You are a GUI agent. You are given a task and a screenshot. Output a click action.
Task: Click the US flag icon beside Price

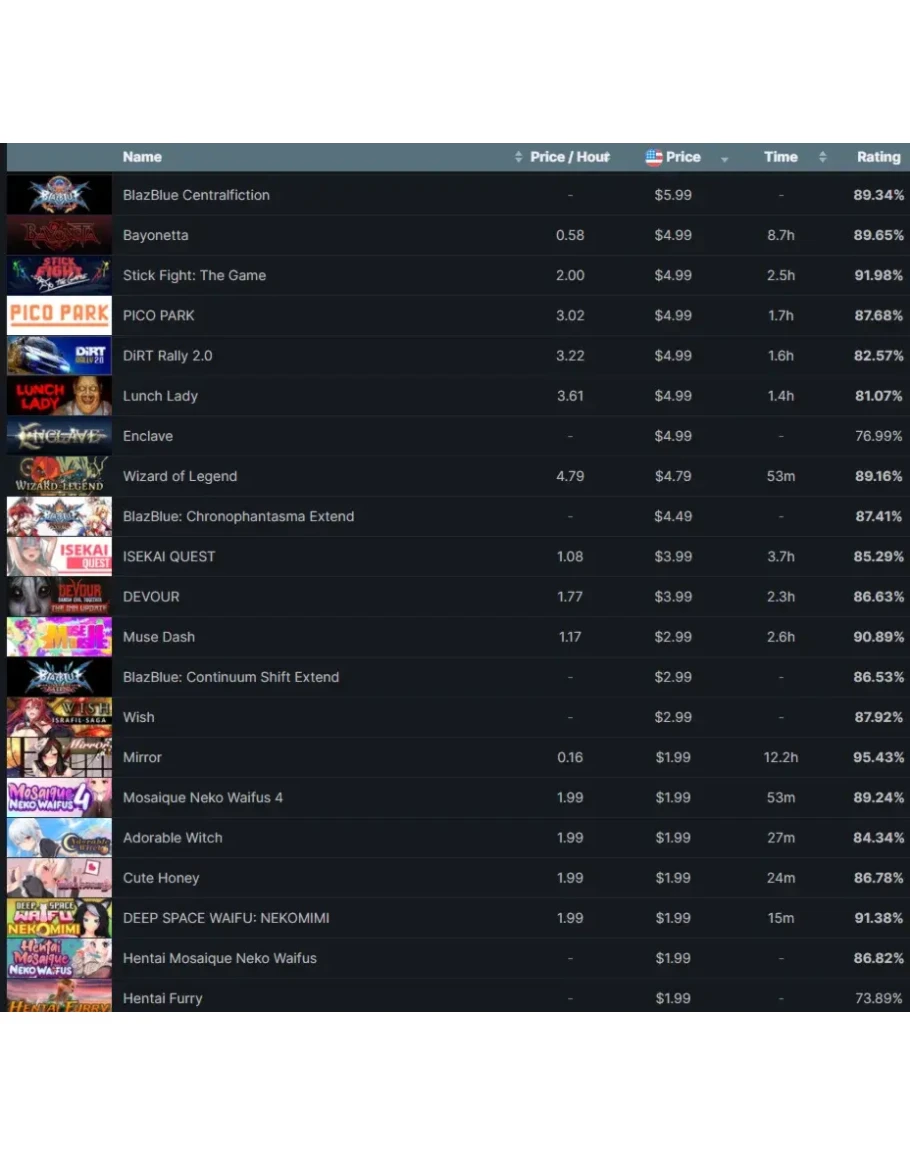coord(654,157)
